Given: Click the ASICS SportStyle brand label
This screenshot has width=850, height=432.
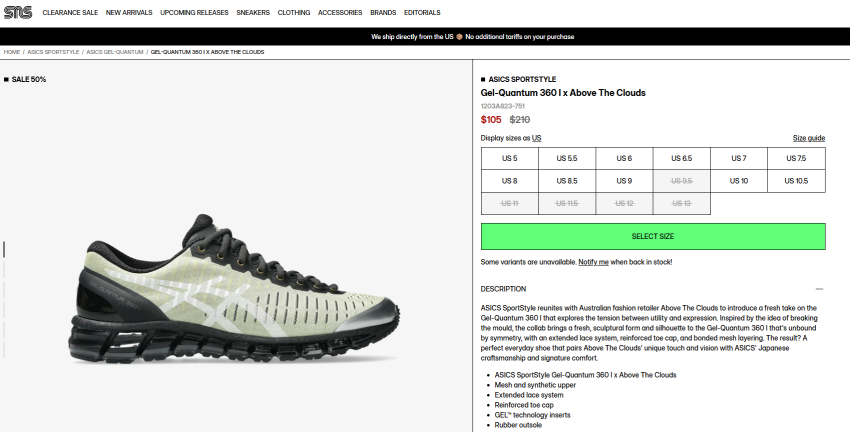Looking at the screenshot, I should (x=522, y=79).
